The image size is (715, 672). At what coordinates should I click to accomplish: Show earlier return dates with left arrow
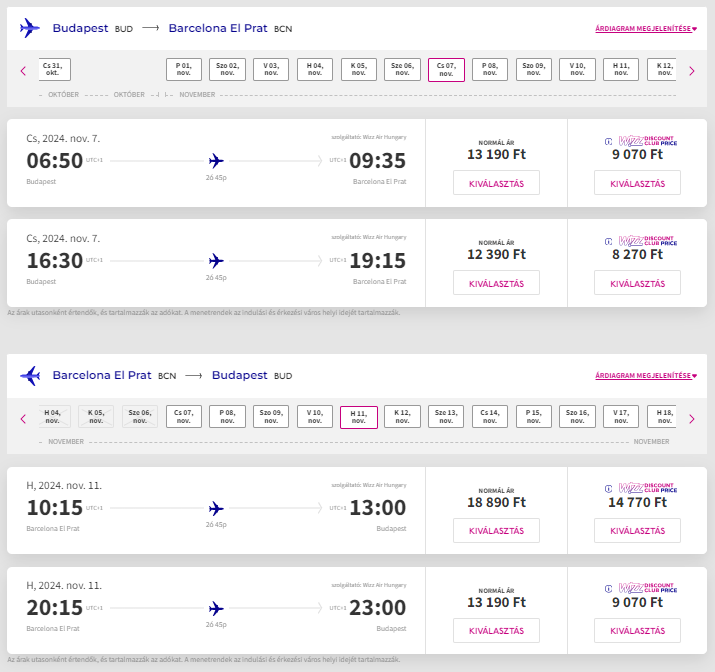point(23,419)
